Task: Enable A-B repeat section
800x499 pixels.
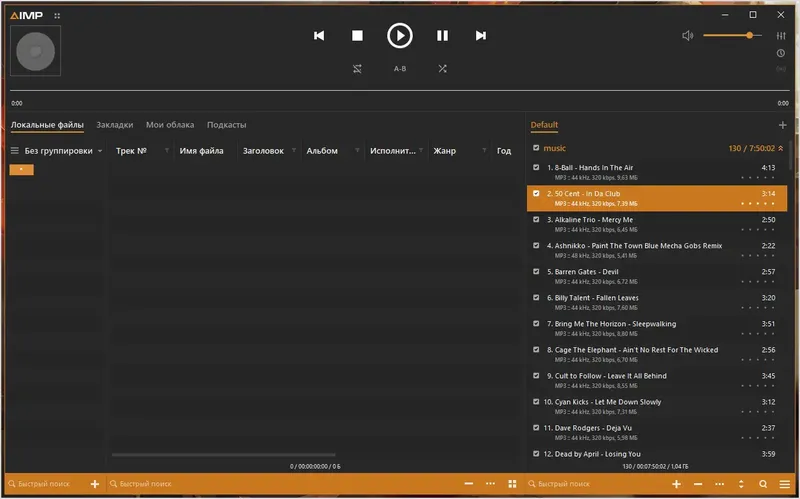Action: coord(399,69)
